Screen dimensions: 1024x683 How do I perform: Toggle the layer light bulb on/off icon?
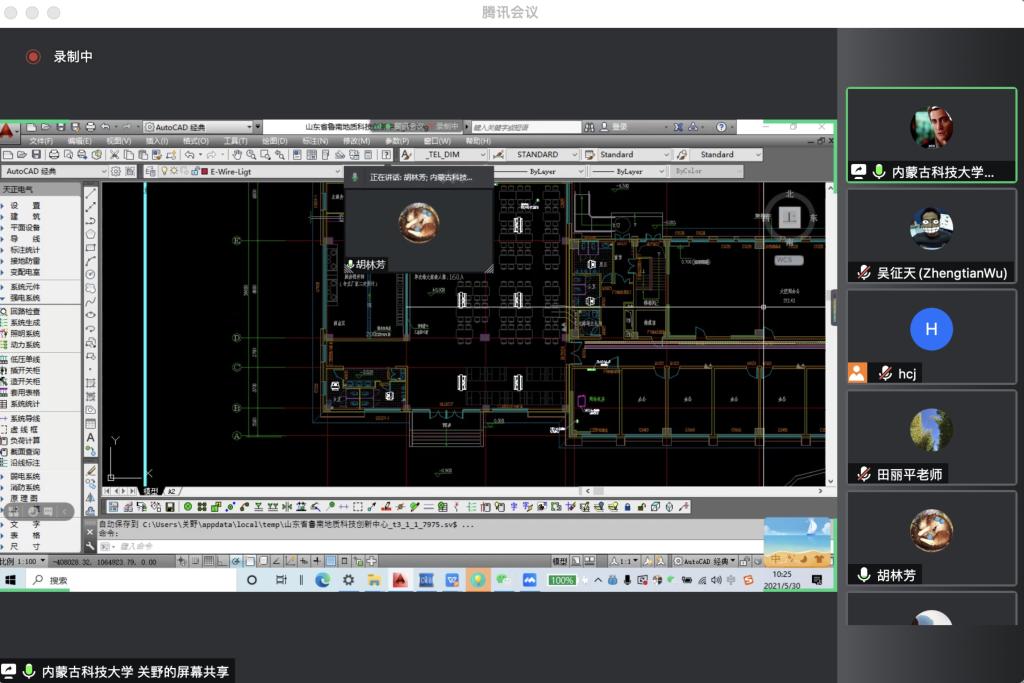tap(164, 171)
